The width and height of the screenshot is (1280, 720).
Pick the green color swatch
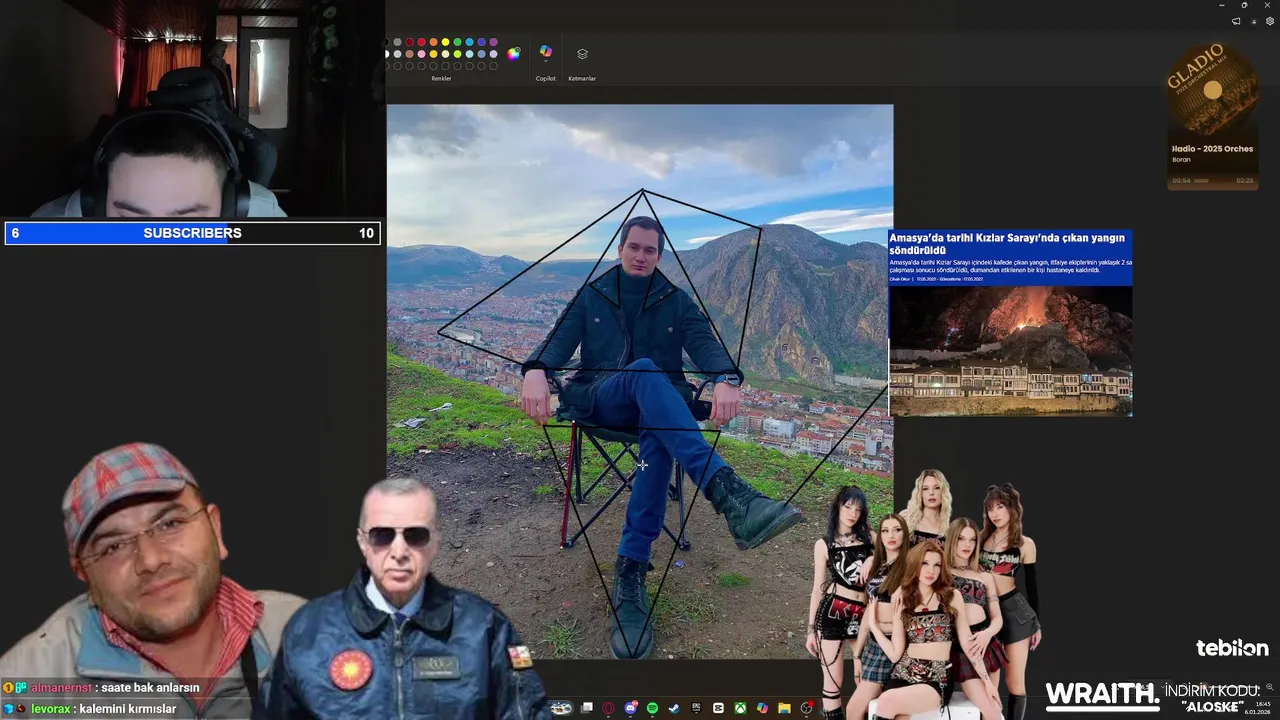point(457,42)
